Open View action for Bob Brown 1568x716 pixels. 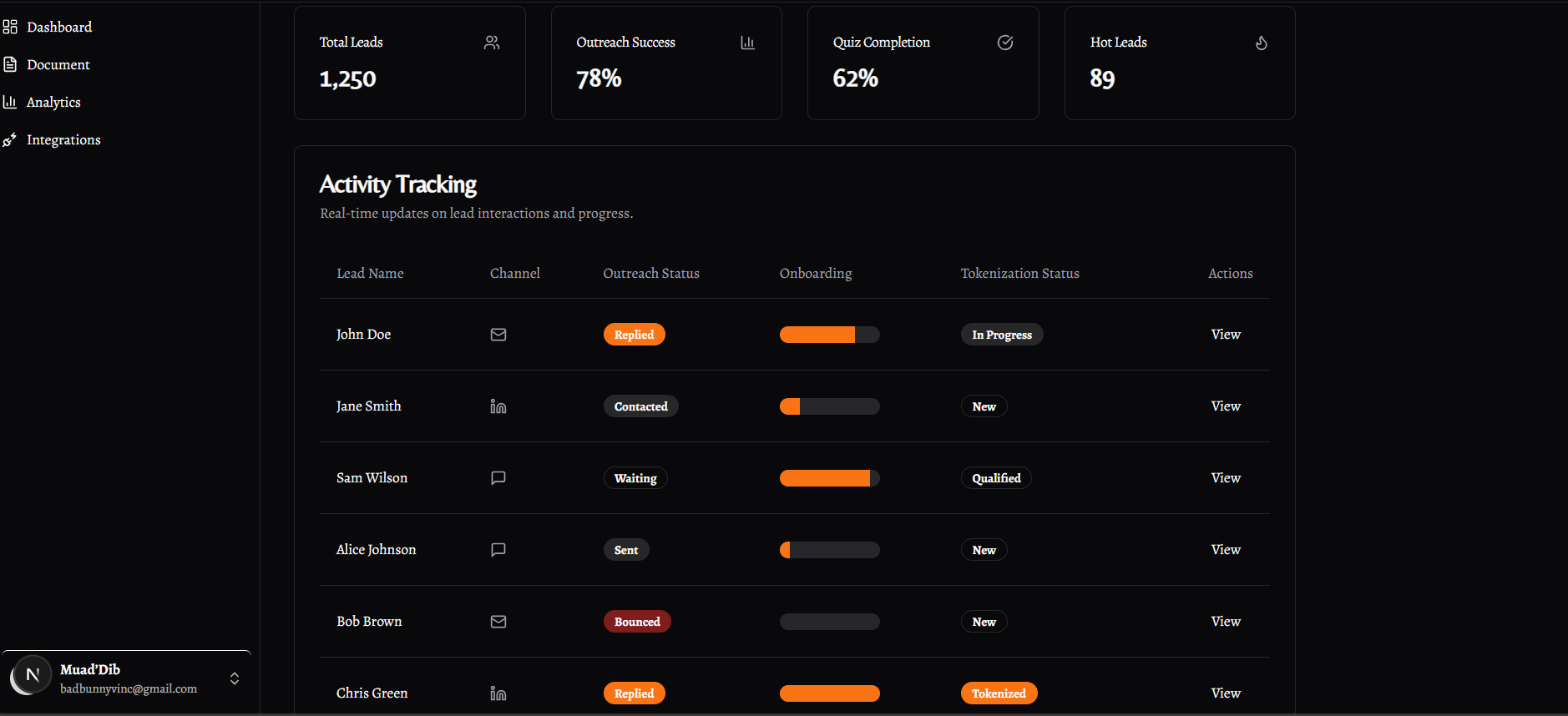(x=1226, y=622)
